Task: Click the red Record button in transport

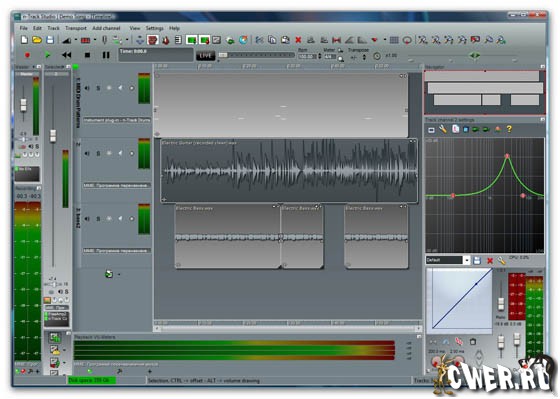Action: coord(27,55)
